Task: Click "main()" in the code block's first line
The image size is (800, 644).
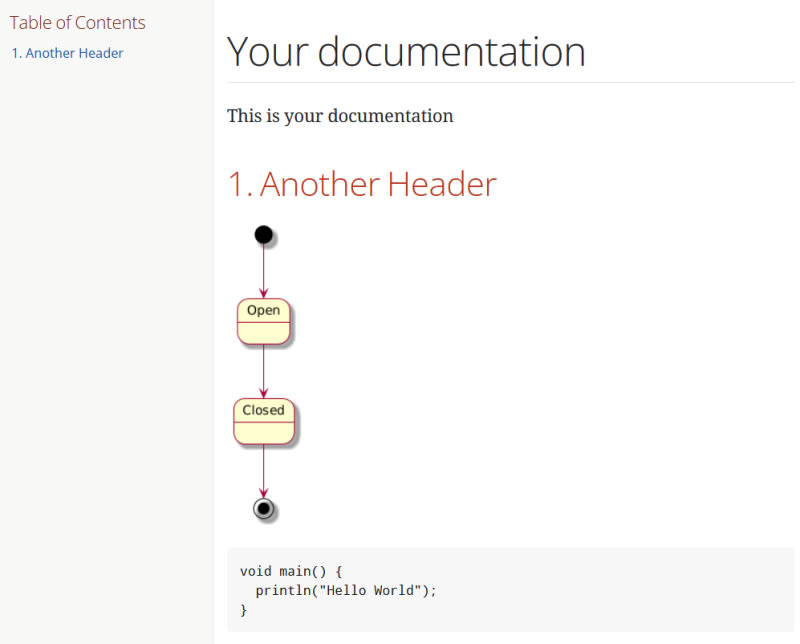Action: tap(302, 571)
